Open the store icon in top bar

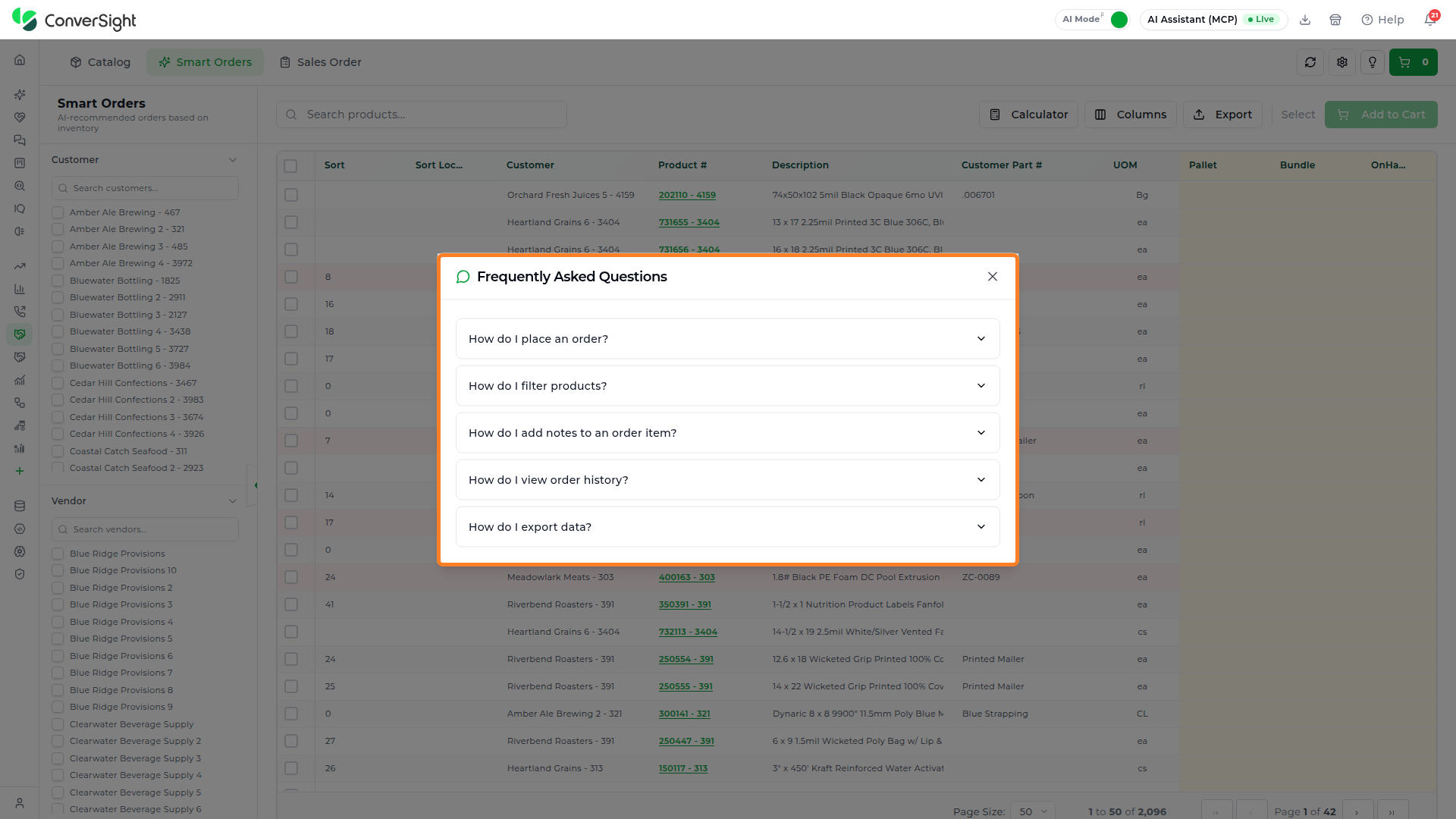1335,20
